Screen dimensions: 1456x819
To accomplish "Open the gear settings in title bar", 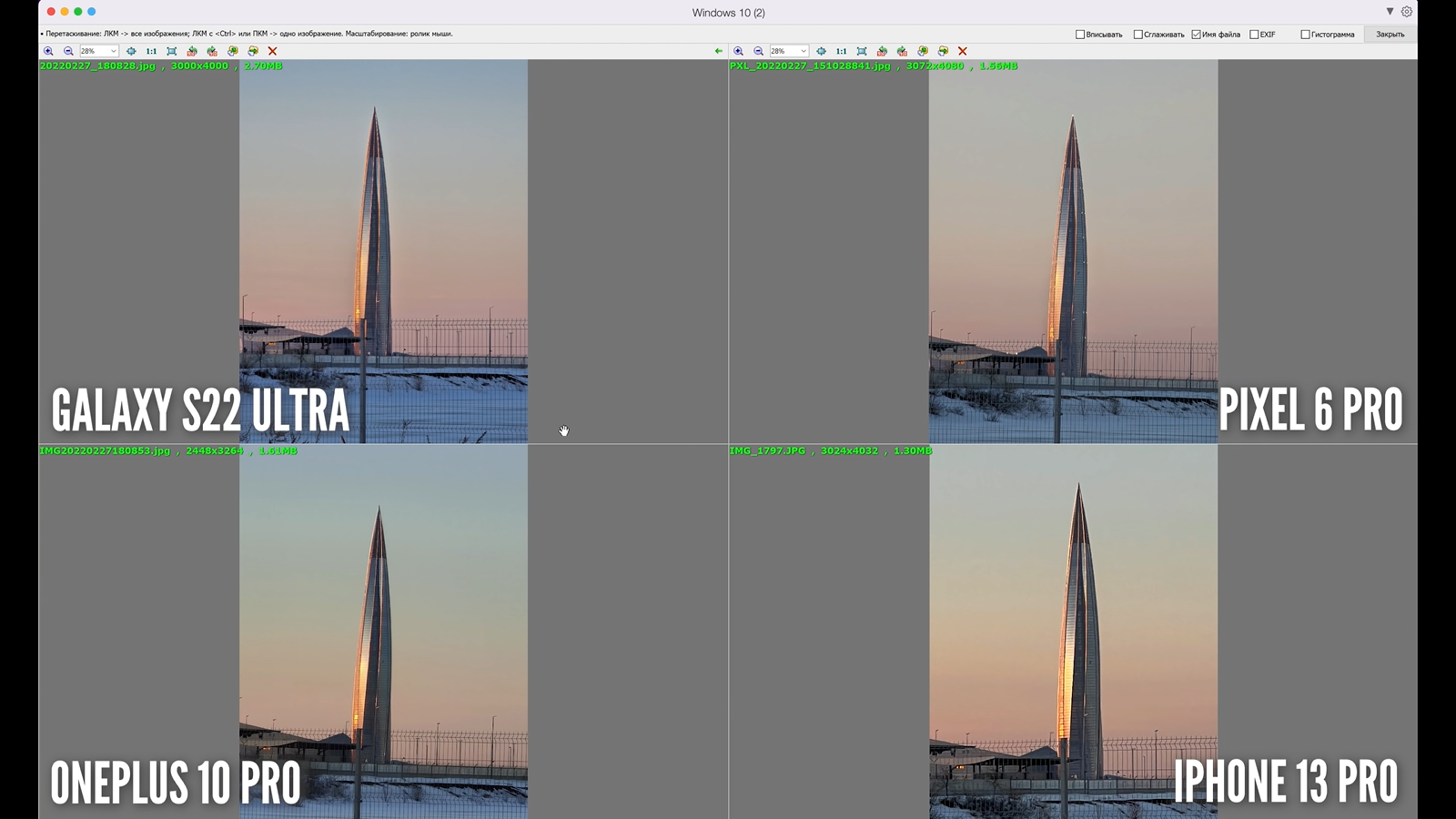I will click(x=1407, y=12).
